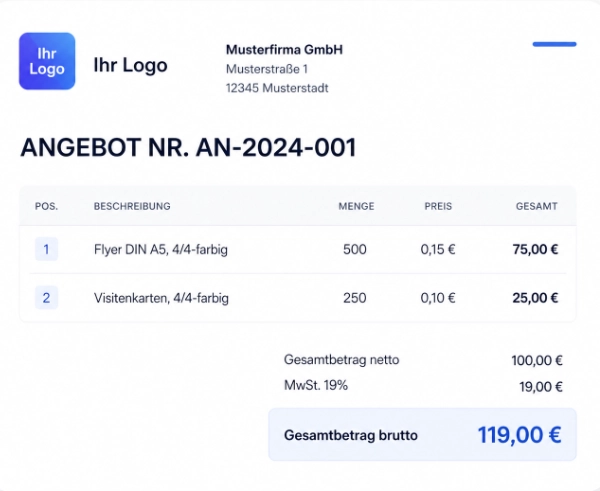The image size is (600, 491).
Task: Select the ANGEBOT NR. AN-2024-001 title
Action: tap(188, 148)
